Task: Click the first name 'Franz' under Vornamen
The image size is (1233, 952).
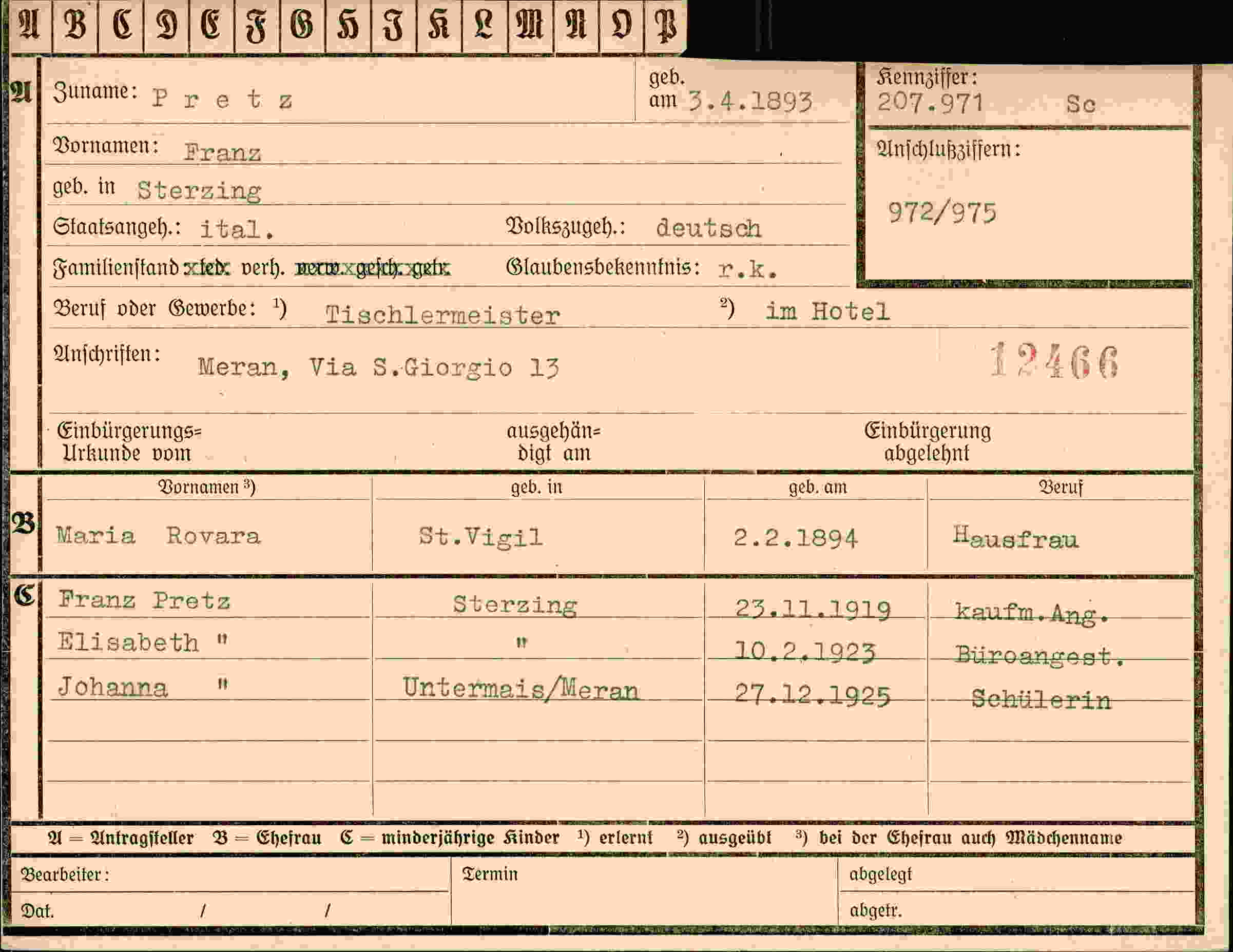Action: (x=222, y=152)
